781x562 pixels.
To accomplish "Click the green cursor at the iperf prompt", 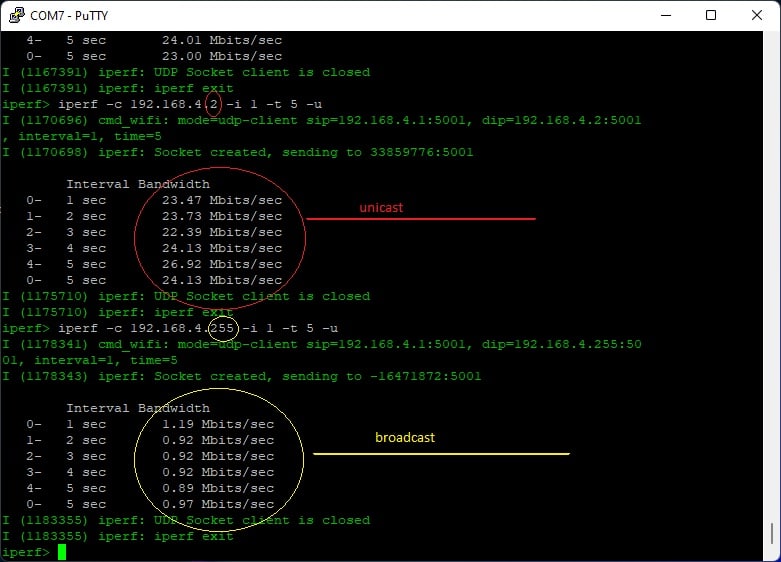I will pos(62,552).
